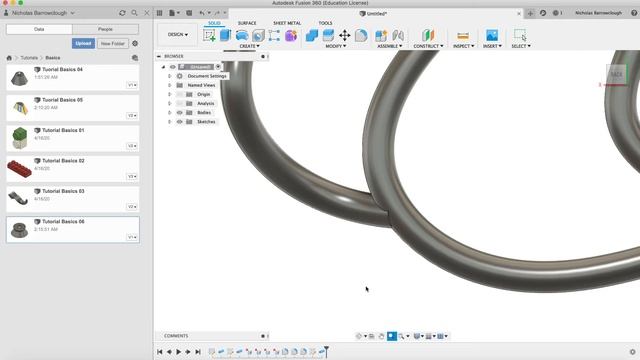This screenshot has width=640, height=360.
Task: Refresh the data panel
Action: pyautogui.click(x=122, y=13)
